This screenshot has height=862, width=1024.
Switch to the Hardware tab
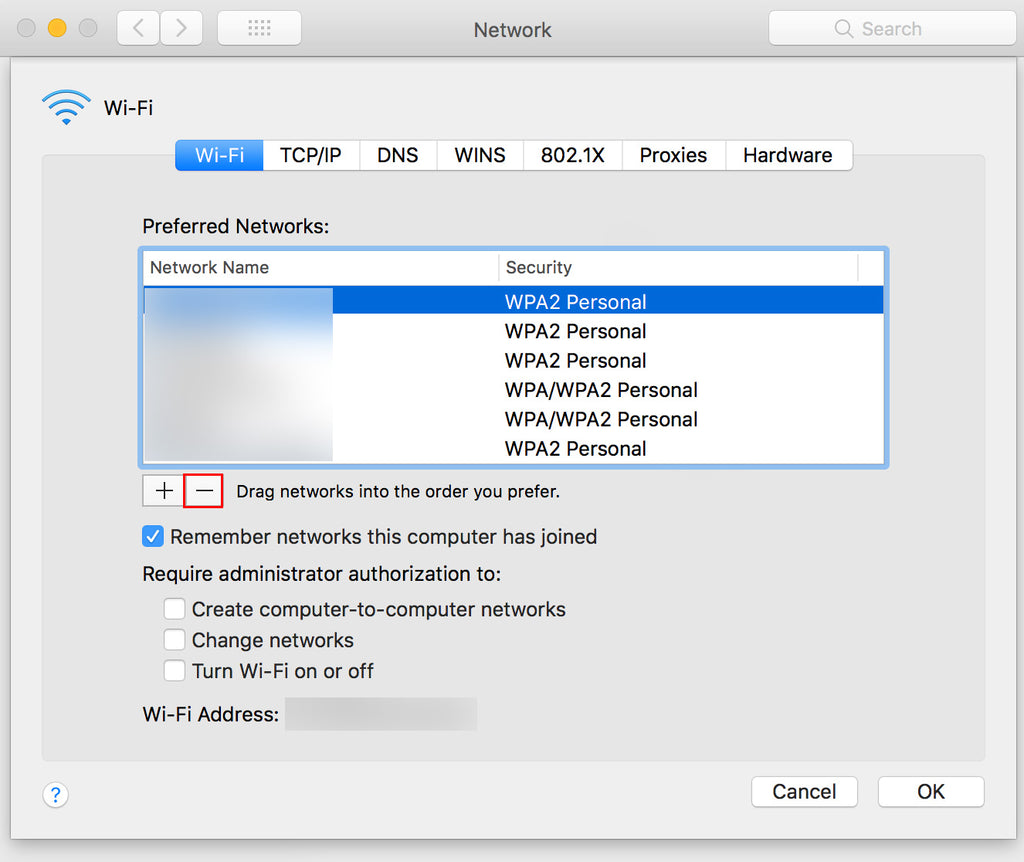[787, 155]
